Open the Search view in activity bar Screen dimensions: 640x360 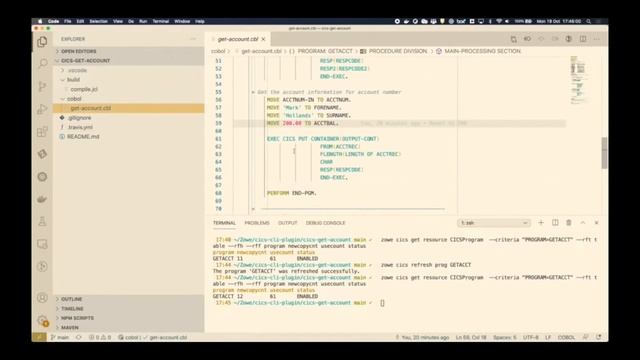pos(42,64)
